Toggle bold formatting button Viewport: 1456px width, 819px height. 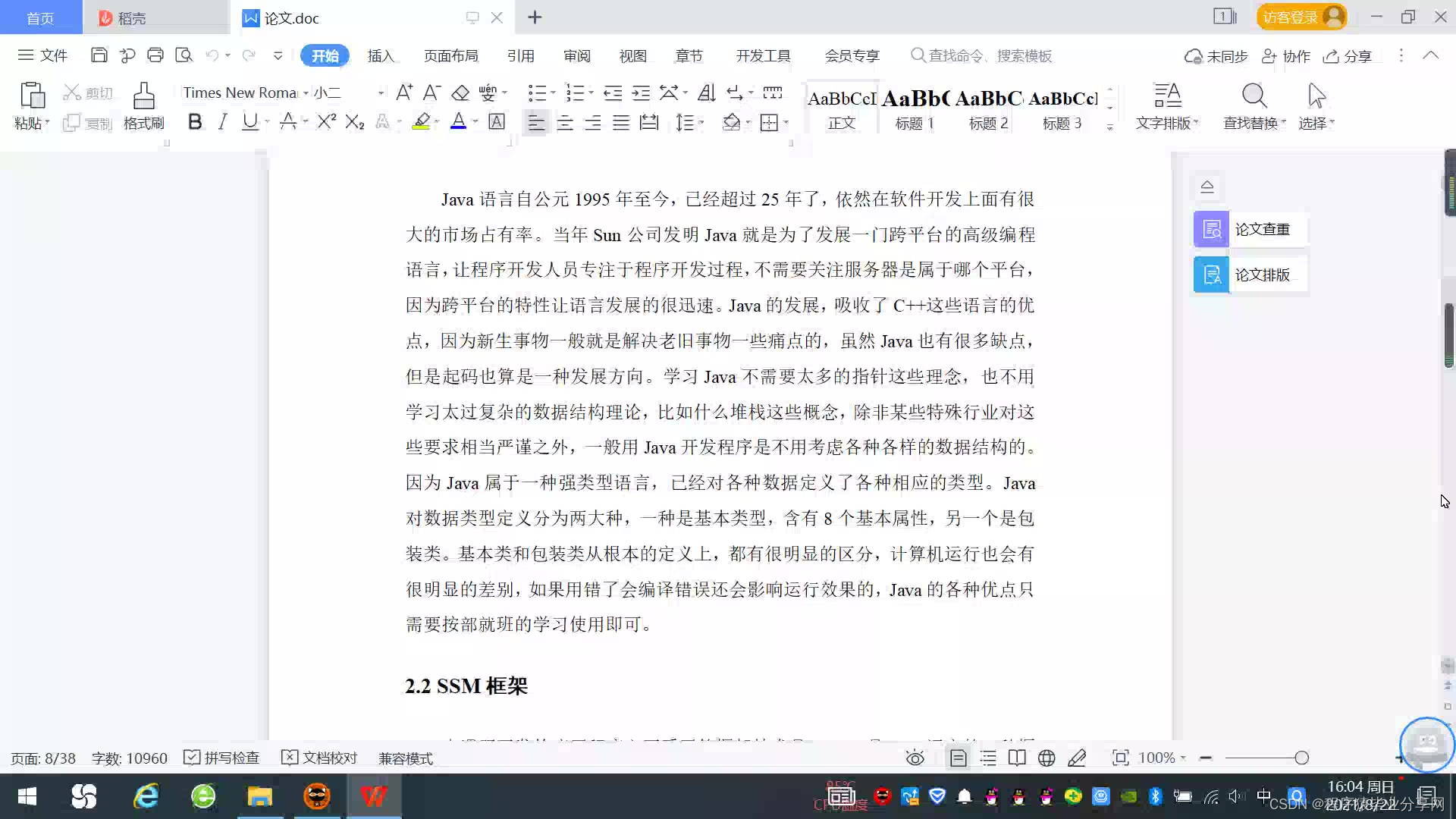pos(195,121)
